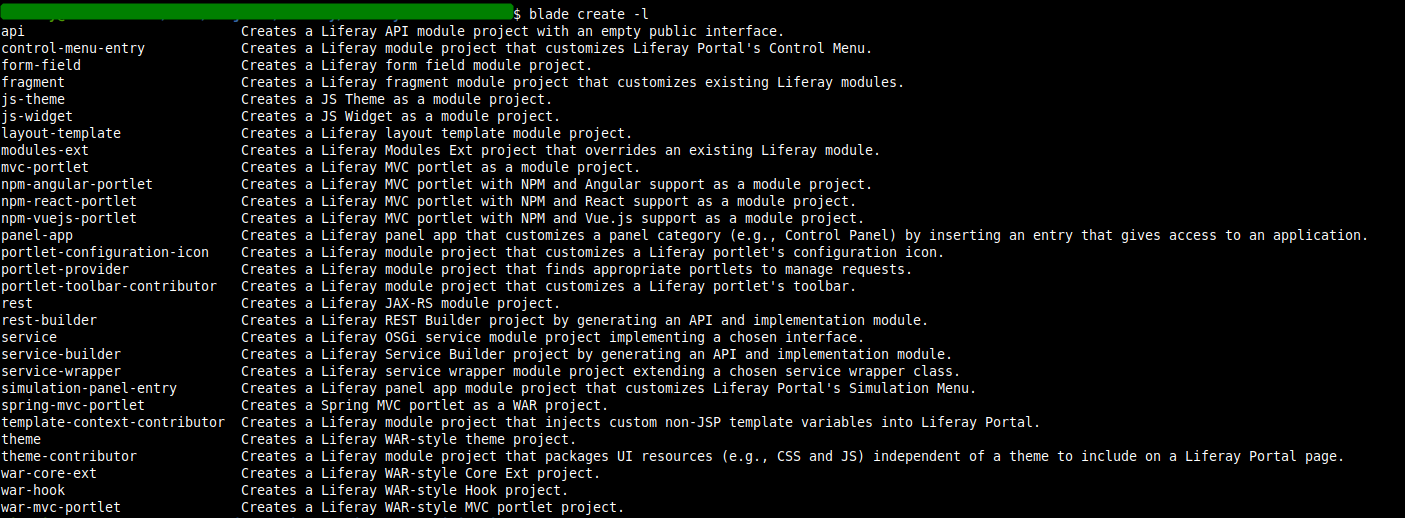Click 'Creates a Liferay WAR-style Hook project.'

click(x=405, y=490)
